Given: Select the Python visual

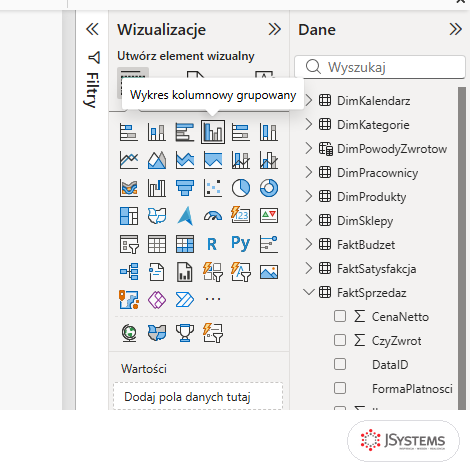Looking at the screenshot, I should point(241,244).
